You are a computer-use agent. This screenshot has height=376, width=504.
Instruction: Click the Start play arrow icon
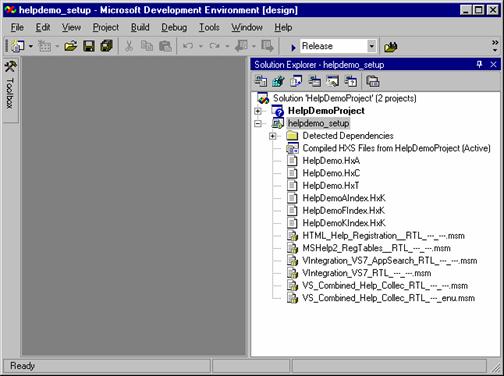pyautogui.click(x=293, y=48)
